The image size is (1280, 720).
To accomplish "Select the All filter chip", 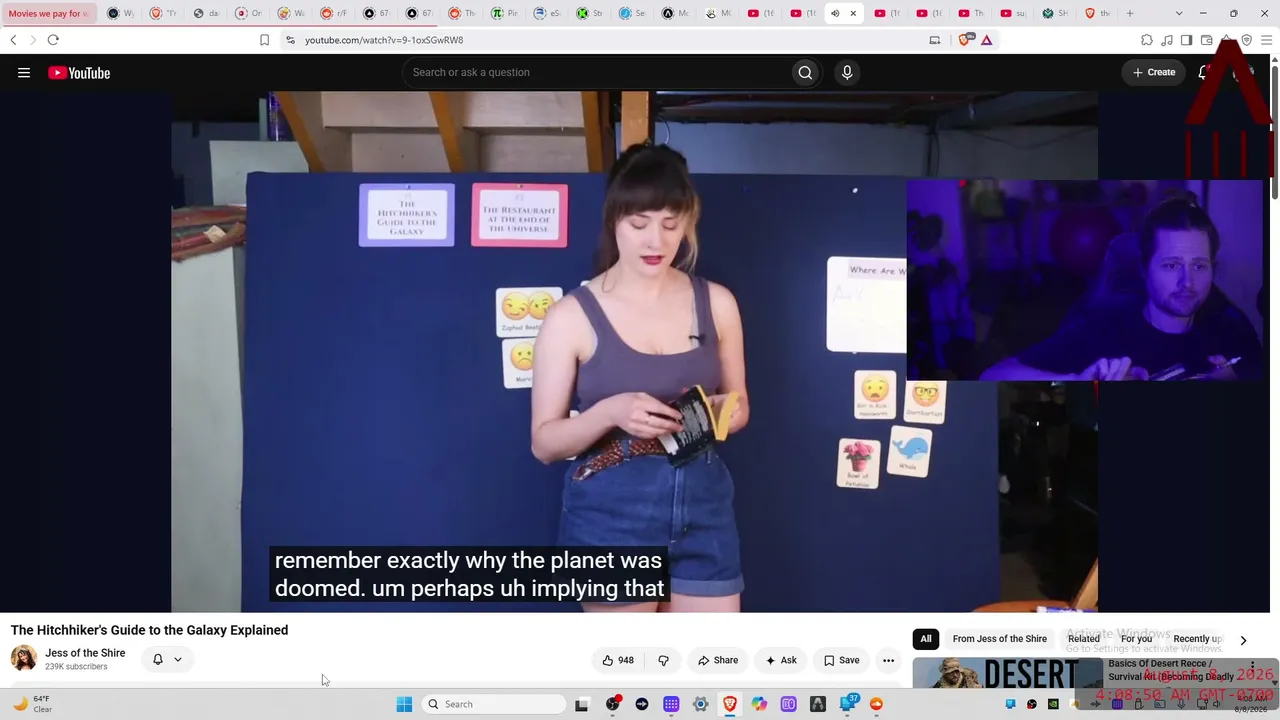I will (x=926, y=639).
